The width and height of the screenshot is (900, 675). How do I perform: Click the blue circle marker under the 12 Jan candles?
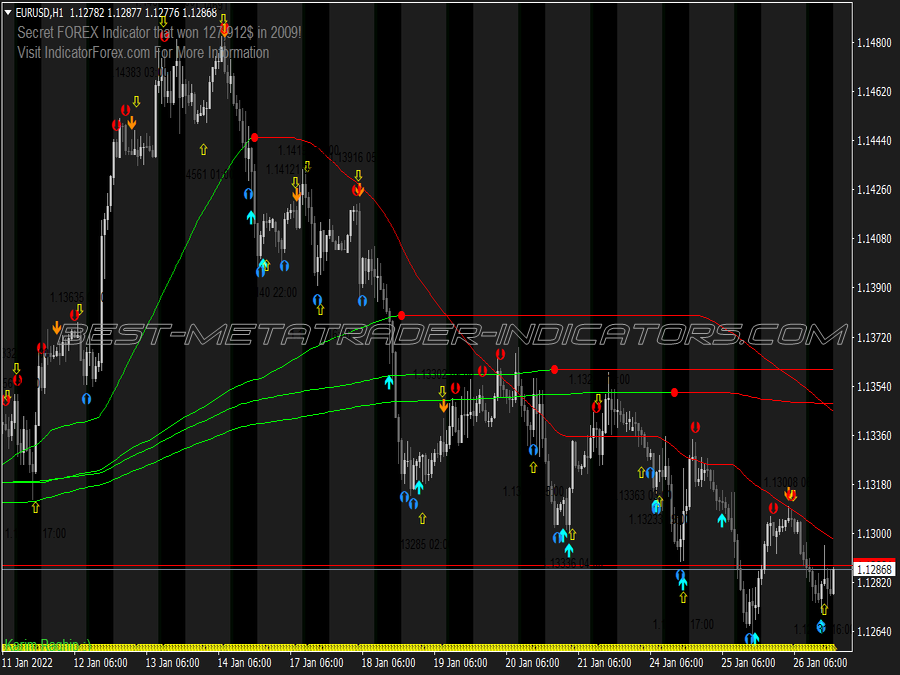point(86,398)
